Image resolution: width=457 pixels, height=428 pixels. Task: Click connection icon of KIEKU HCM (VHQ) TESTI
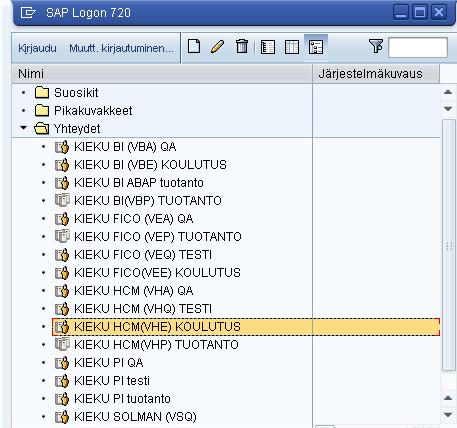62,309
